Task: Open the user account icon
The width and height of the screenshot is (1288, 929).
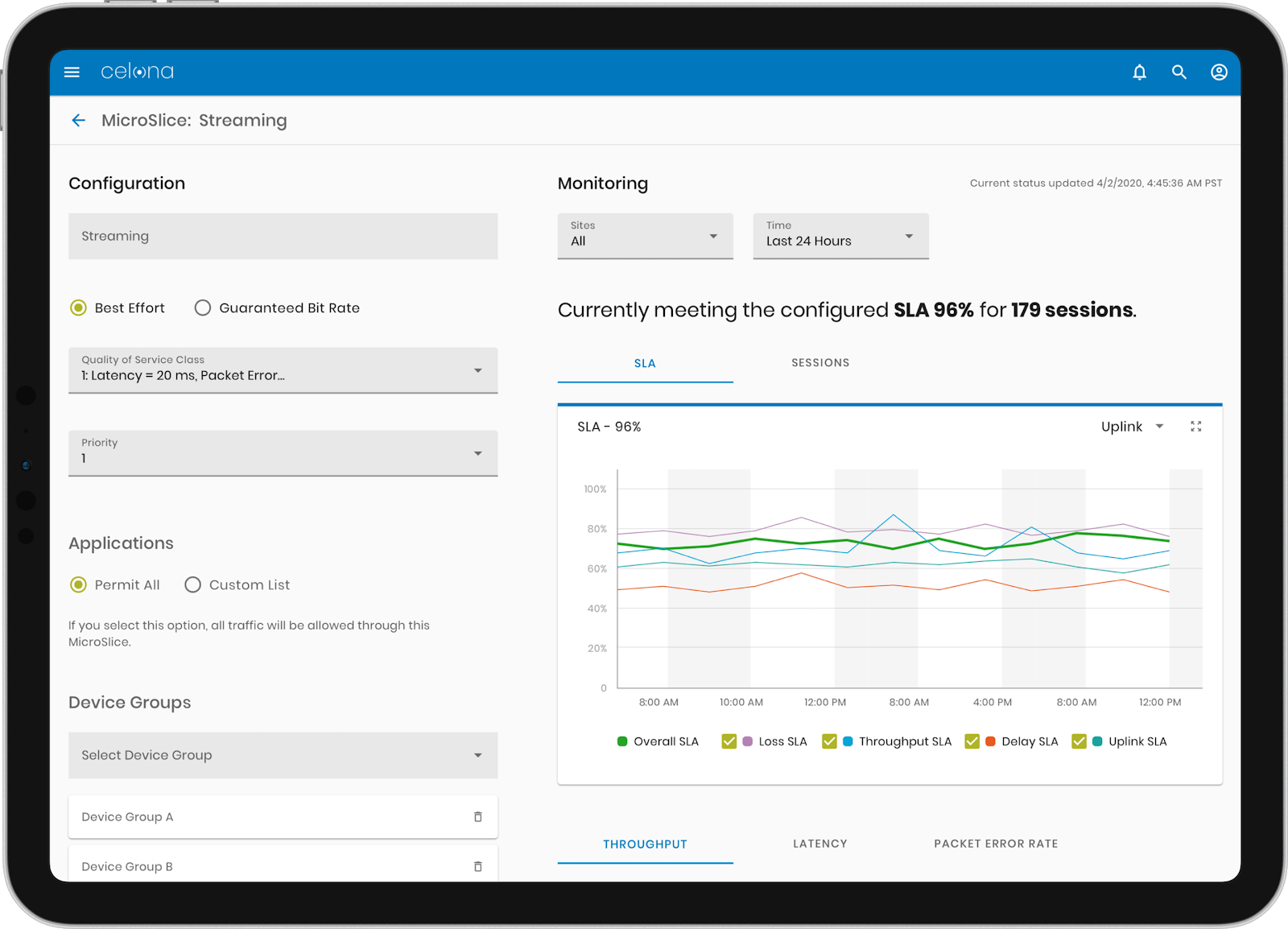Action: (1219, 72)
